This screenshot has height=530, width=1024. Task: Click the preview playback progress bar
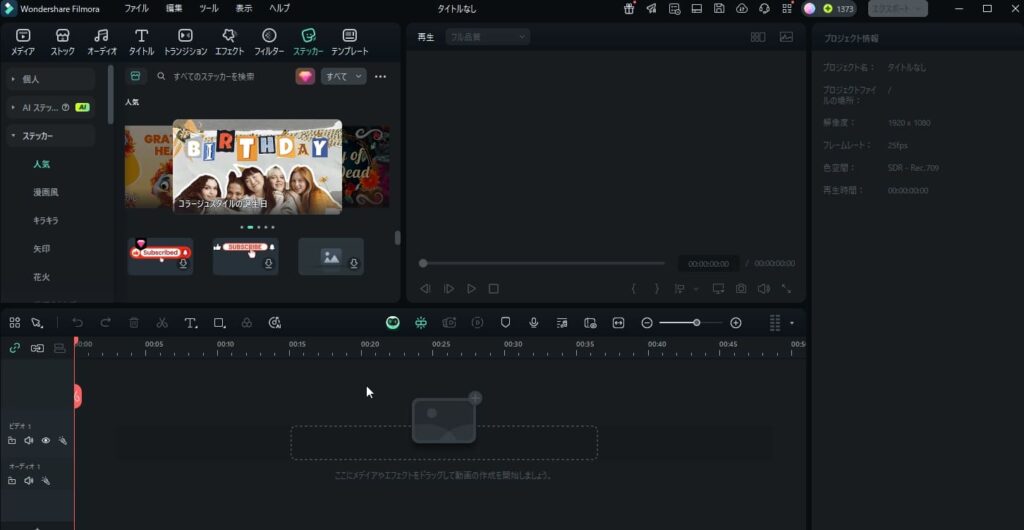point(542,263)
